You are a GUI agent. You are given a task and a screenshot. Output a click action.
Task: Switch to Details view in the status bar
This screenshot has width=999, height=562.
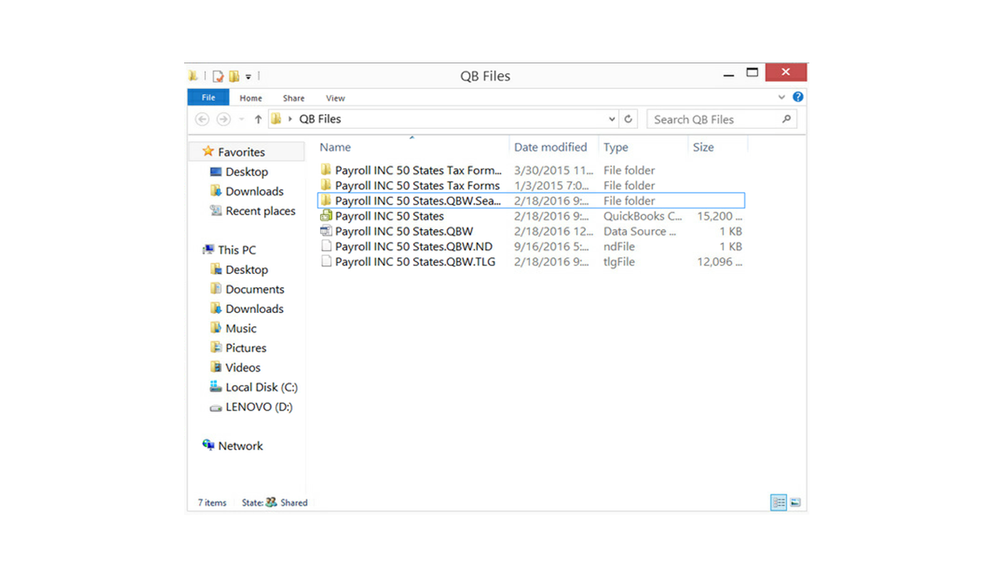click(x=779, y=503)
